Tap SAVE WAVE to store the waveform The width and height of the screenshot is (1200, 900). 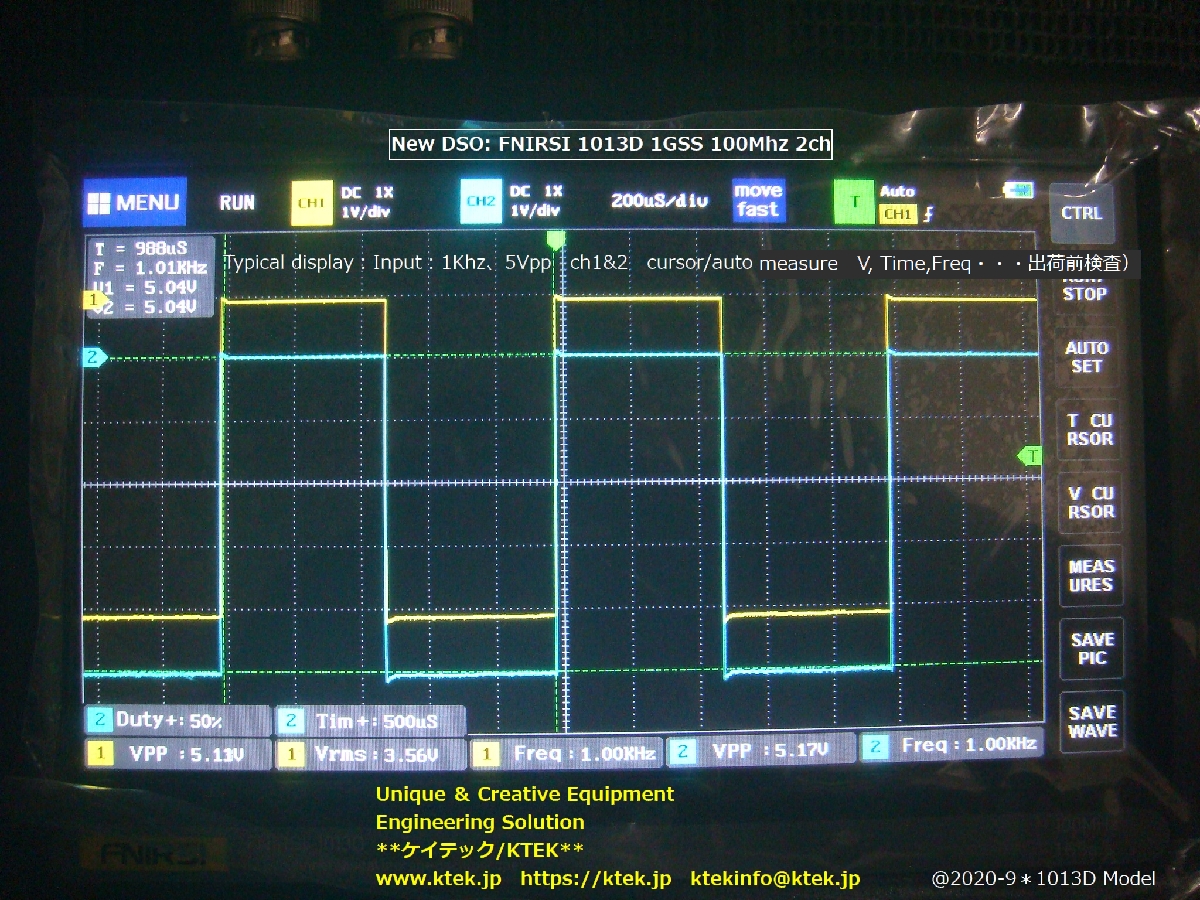[1091, 721]
